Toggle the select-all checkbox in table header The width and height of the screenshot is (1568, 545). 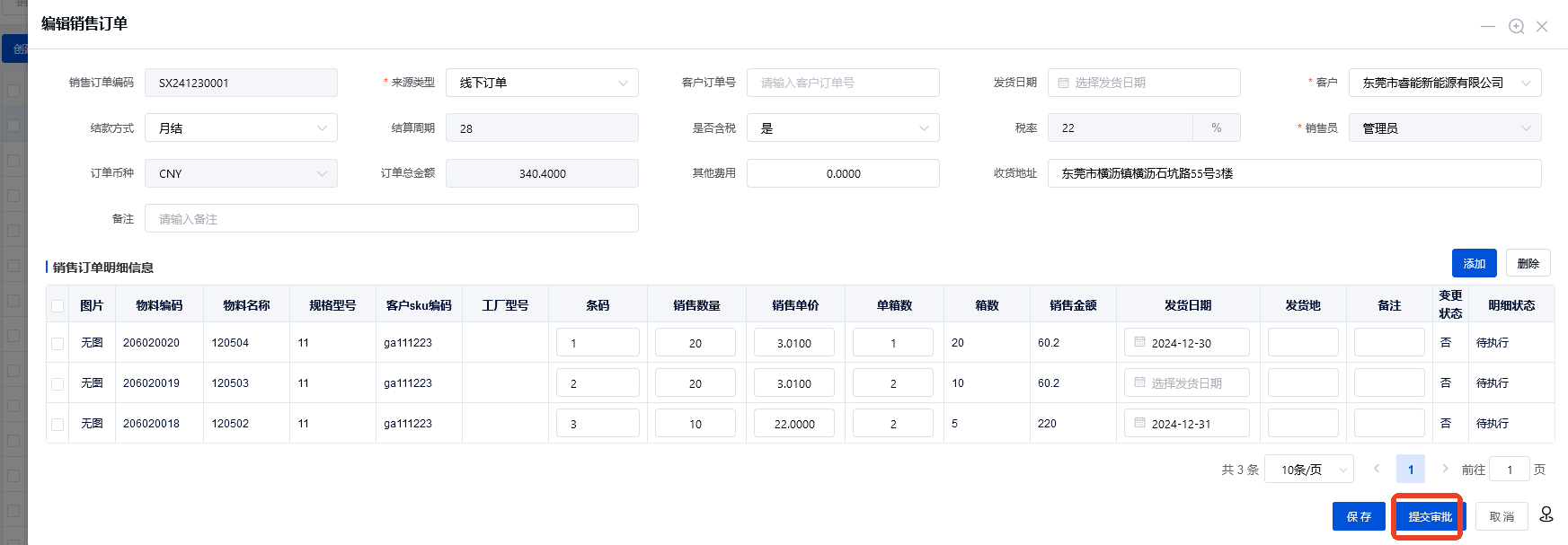tap(58, 306)
